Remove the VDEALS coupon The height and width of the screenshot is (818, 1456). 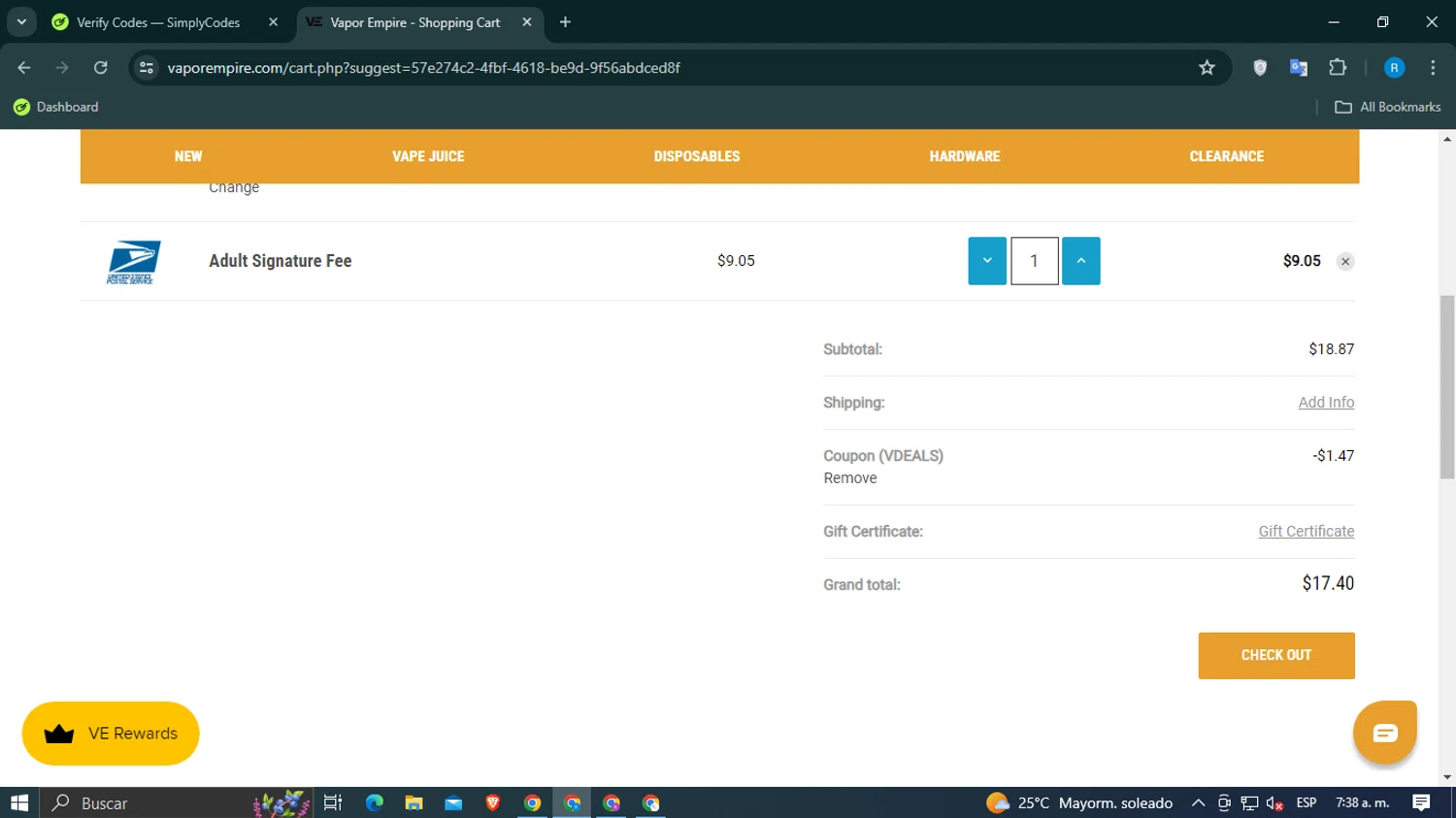point(850,477)
